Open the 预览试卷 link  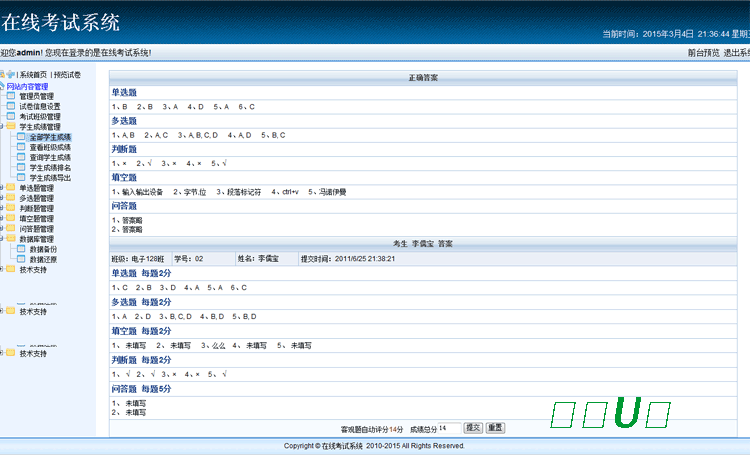click(x=67, y=75)
